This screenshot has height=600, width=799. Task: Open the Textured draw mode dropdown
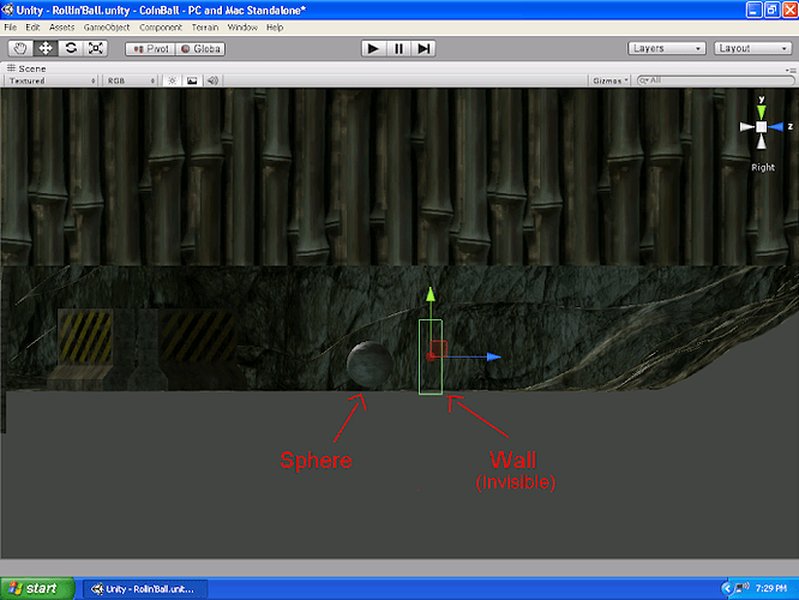point(51,81)
